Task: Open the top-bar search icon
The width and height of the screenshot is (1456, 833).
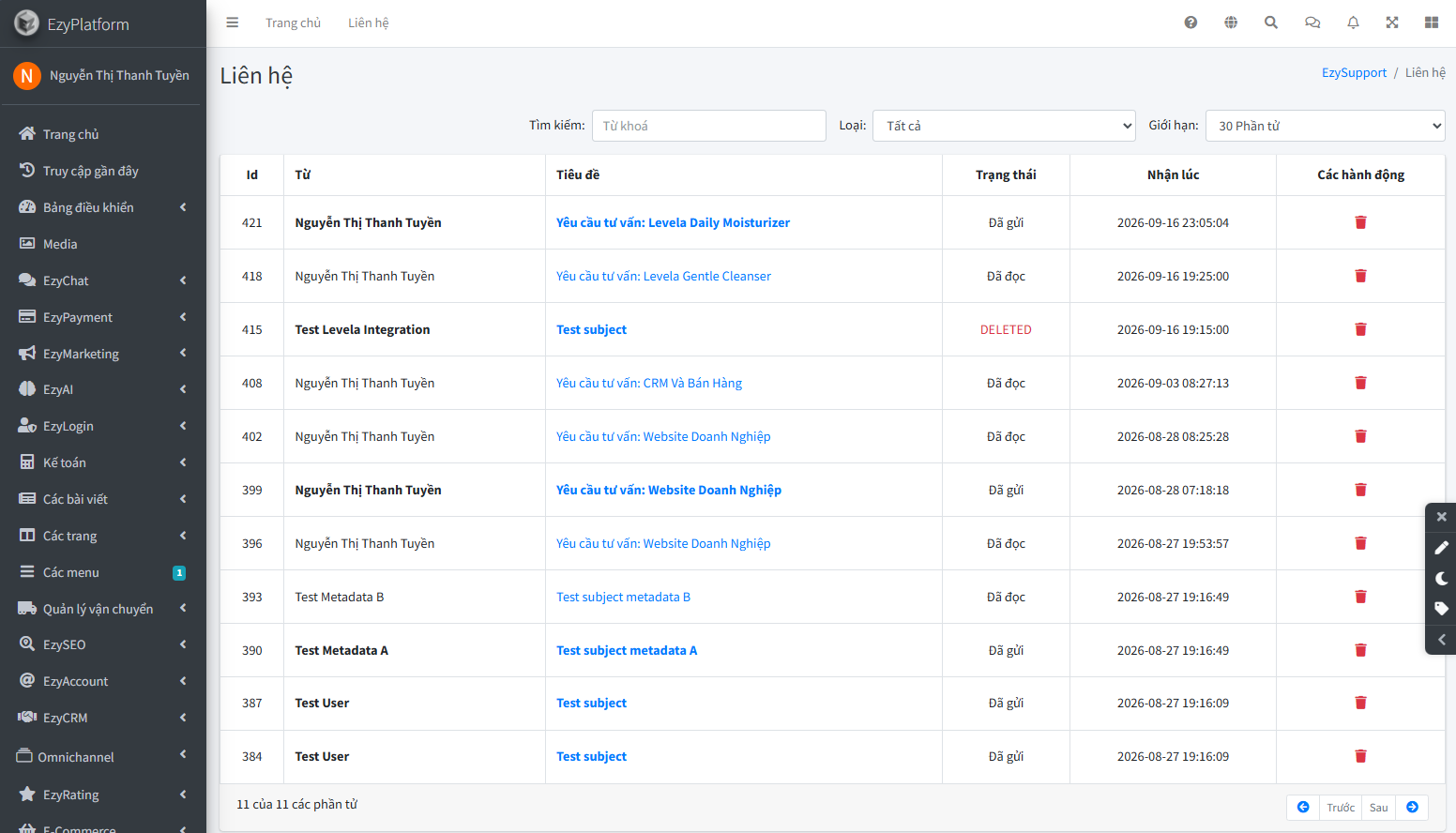Action: coord(1271,23)
